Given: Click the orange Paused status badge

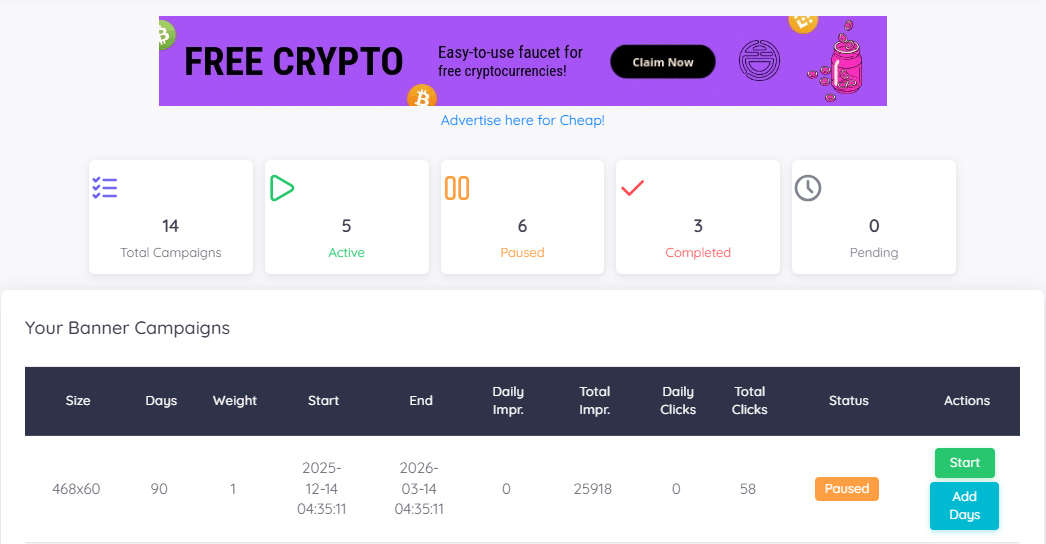Looking at the screenshot, I should pyautogui.click(x=846, y=489).
